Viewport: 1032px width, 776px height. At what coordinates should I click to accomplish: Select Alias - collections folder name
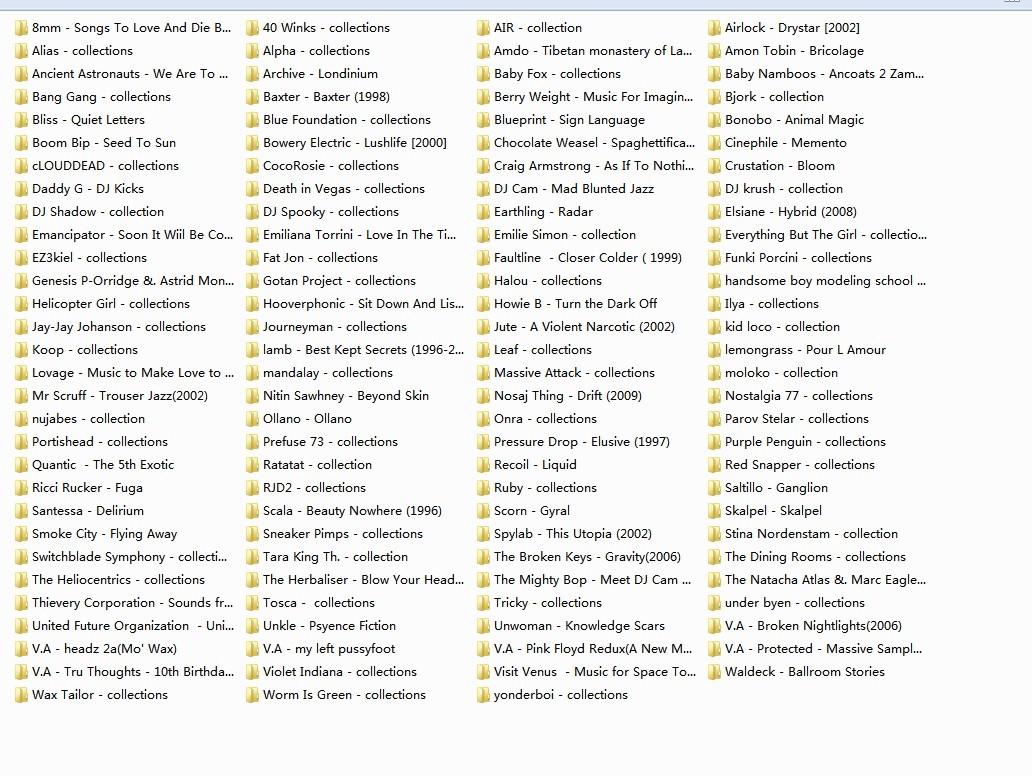[x=82, y=51]
